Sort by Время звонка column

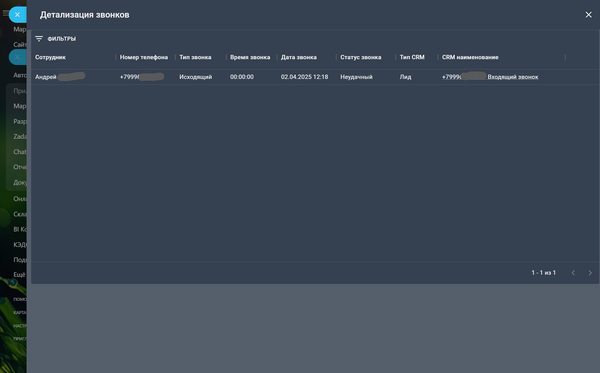(x=250, y=57)
